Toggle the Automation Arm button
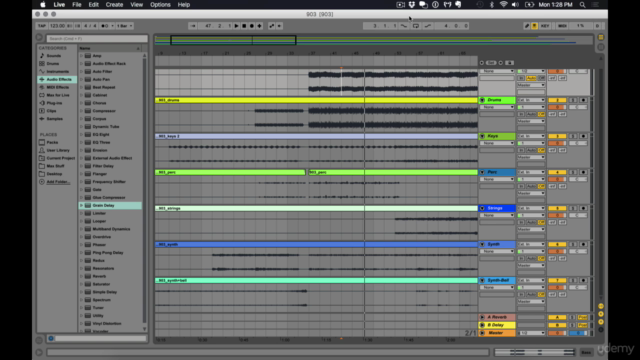Image resolution: width=640 pixels, height=360 pixels. (x=271, y=26)
